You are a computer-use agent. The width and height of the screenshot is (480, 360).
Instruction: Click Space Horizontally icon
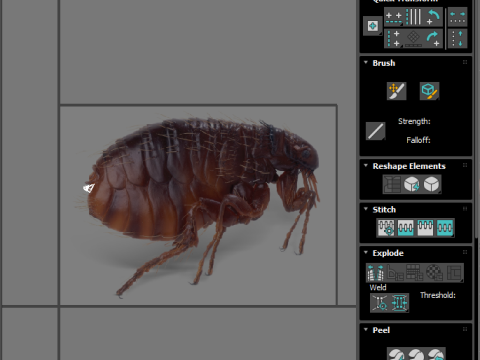pos(457,17)
